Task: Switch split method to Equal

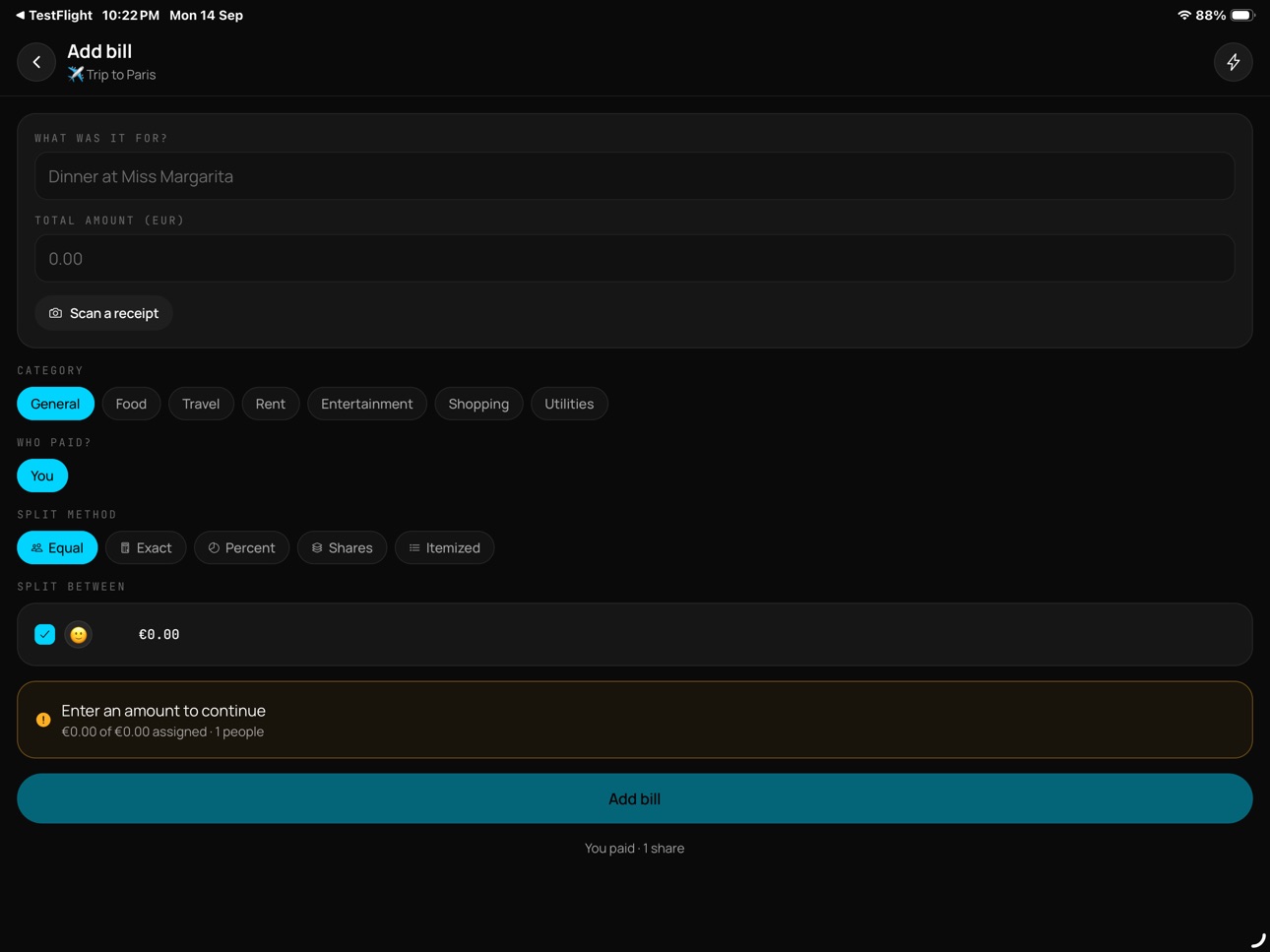Action: pyautogui.click(x=57, y=547)
